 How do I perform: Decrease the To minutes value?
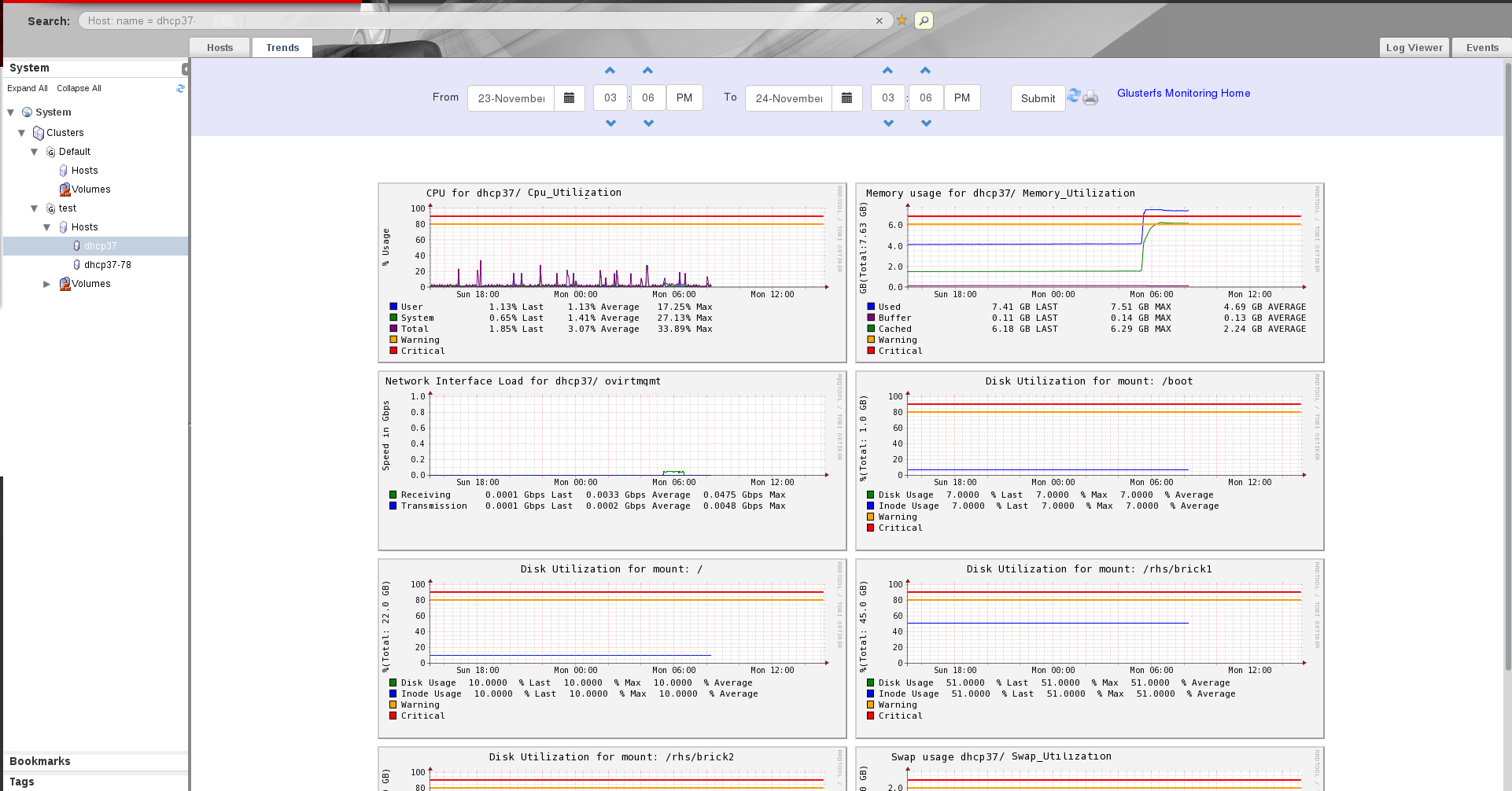coord(926,123)
